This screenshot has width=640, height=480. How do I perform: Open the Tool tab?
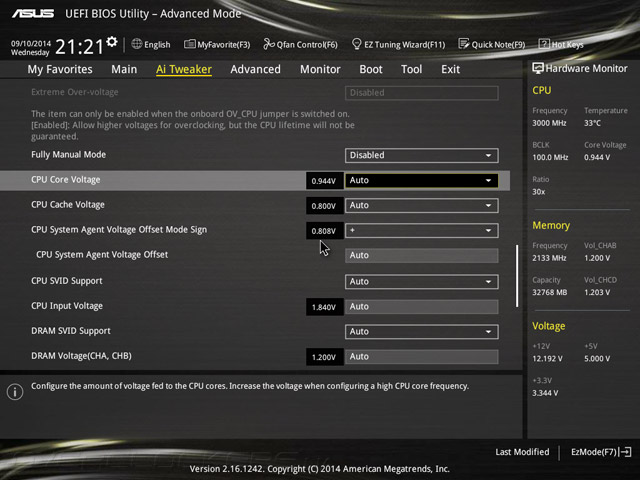[411, 69]
